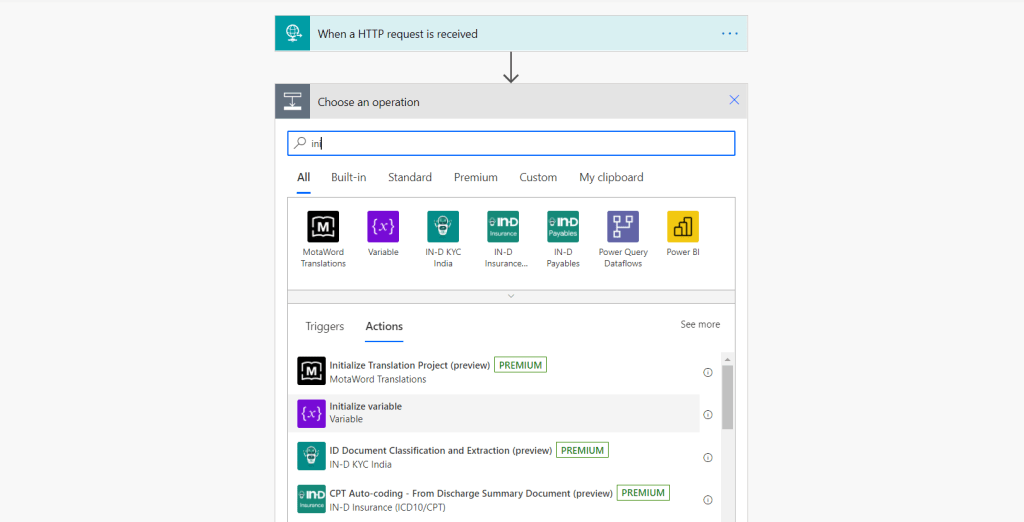Add the Initialize variable action
1024x522 pixels.
coord(366,412)
